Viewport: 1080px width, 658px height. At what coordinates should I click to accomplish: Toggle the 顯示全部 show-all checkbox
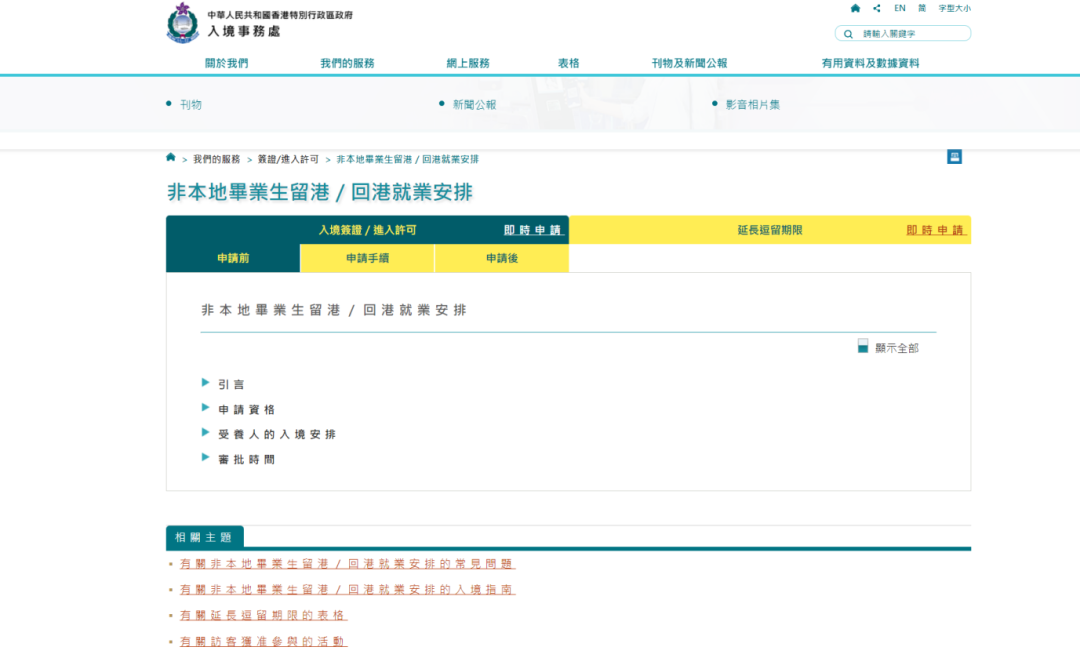click(862, 346)
